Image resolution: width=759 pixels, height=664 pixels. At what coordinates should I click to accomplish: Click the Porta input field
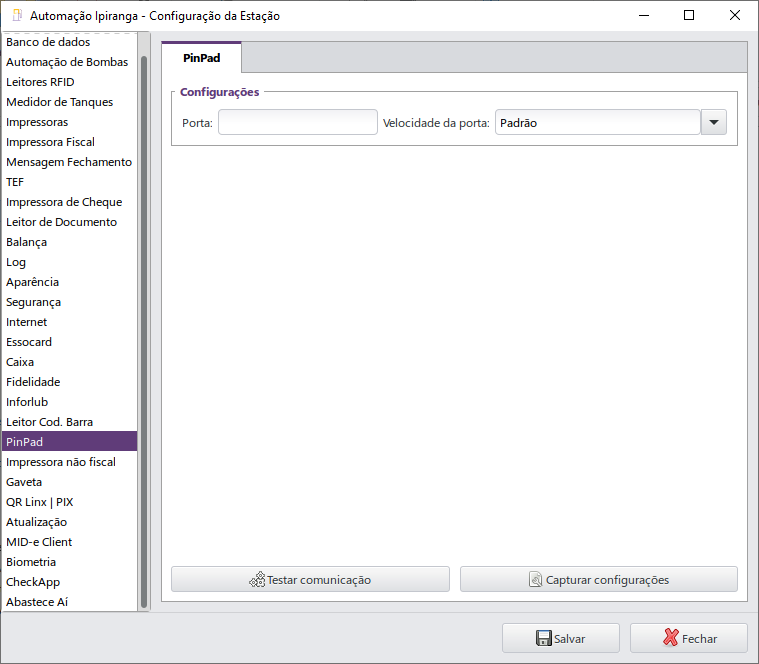click(298, 122)
